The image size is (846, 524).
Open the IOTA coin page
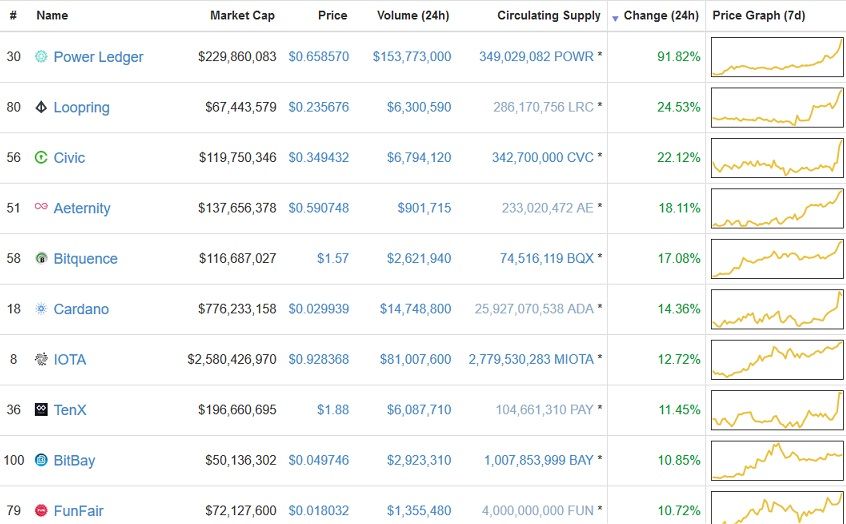tap(70, 359)
